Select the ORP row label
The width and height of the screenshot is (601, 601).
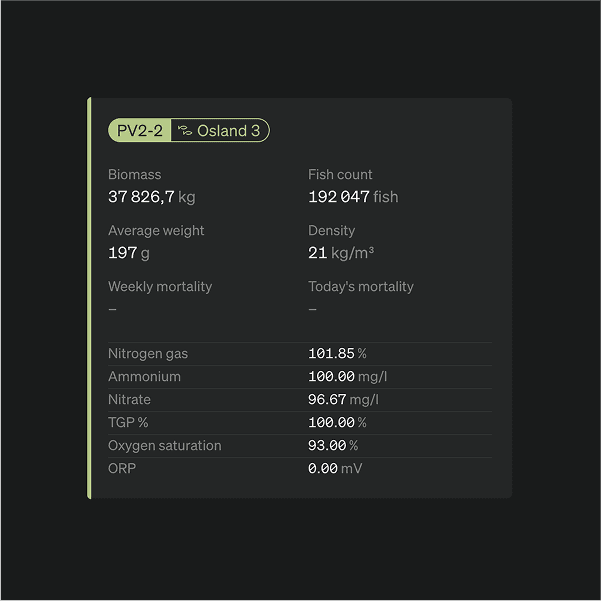[x=121, y=469]
